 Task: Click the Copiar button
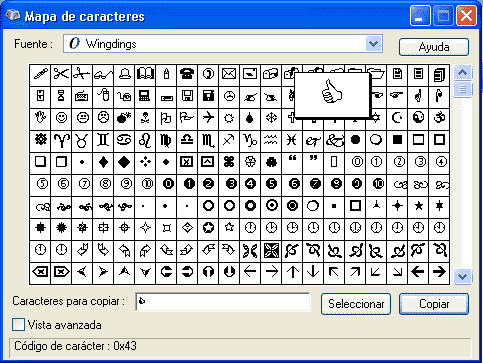coord(434,304)
